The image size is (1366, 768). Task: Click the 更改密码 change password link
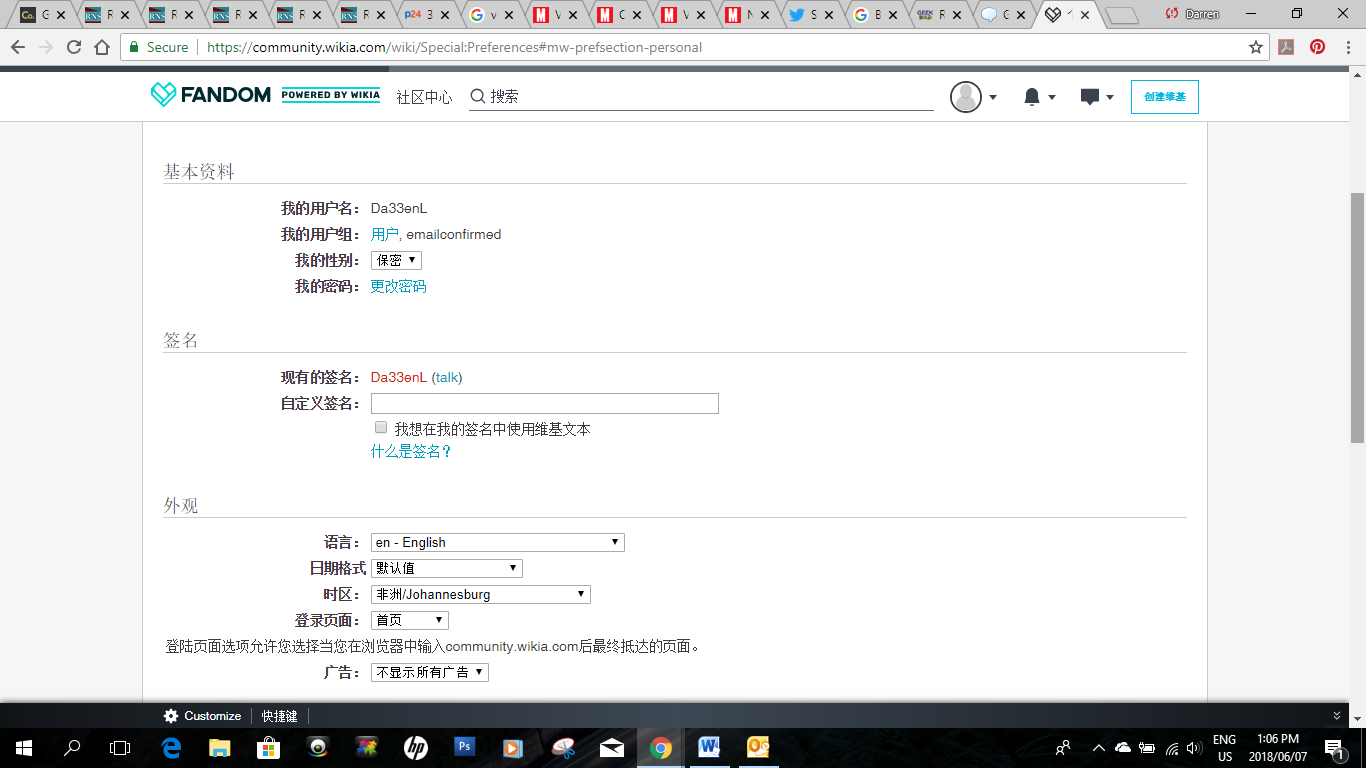point(398,286)
